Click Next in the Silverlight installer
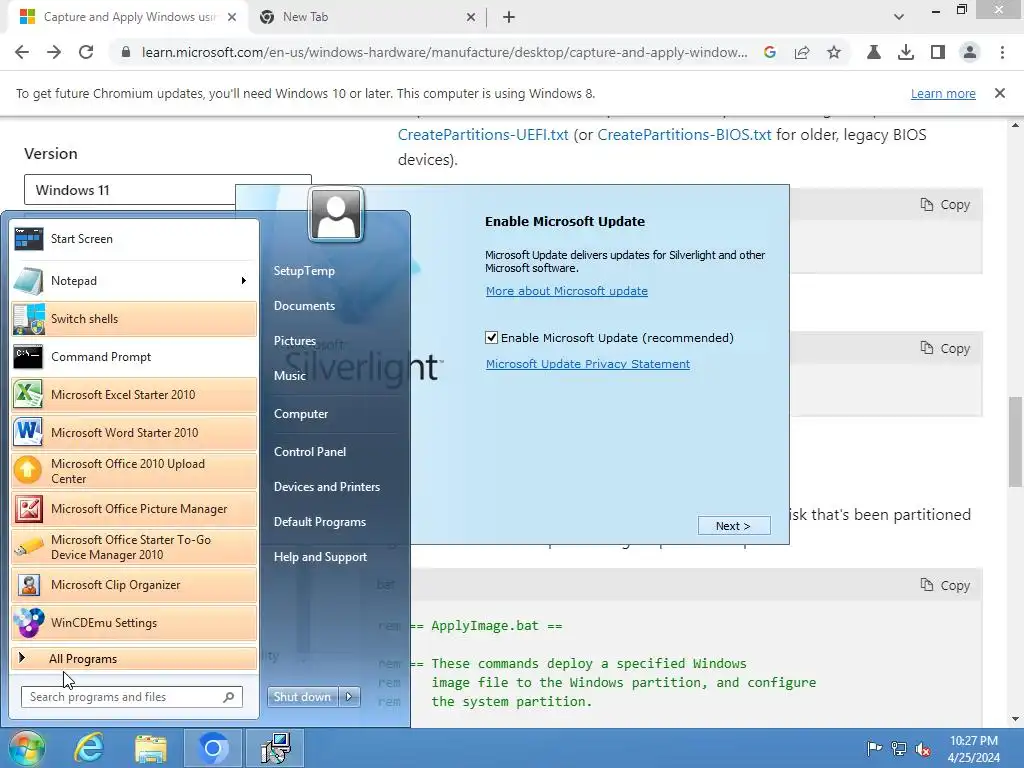Screen dimensions: 1024x768 coord(734,526)
